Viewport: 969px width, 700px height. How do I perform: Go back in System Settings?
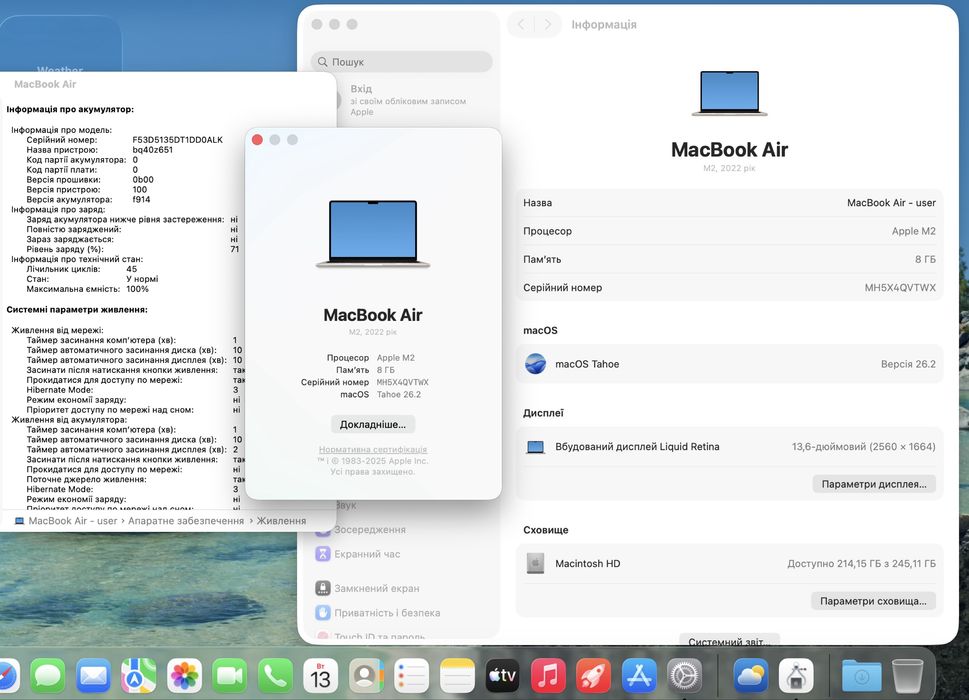(x=521, y=24)
